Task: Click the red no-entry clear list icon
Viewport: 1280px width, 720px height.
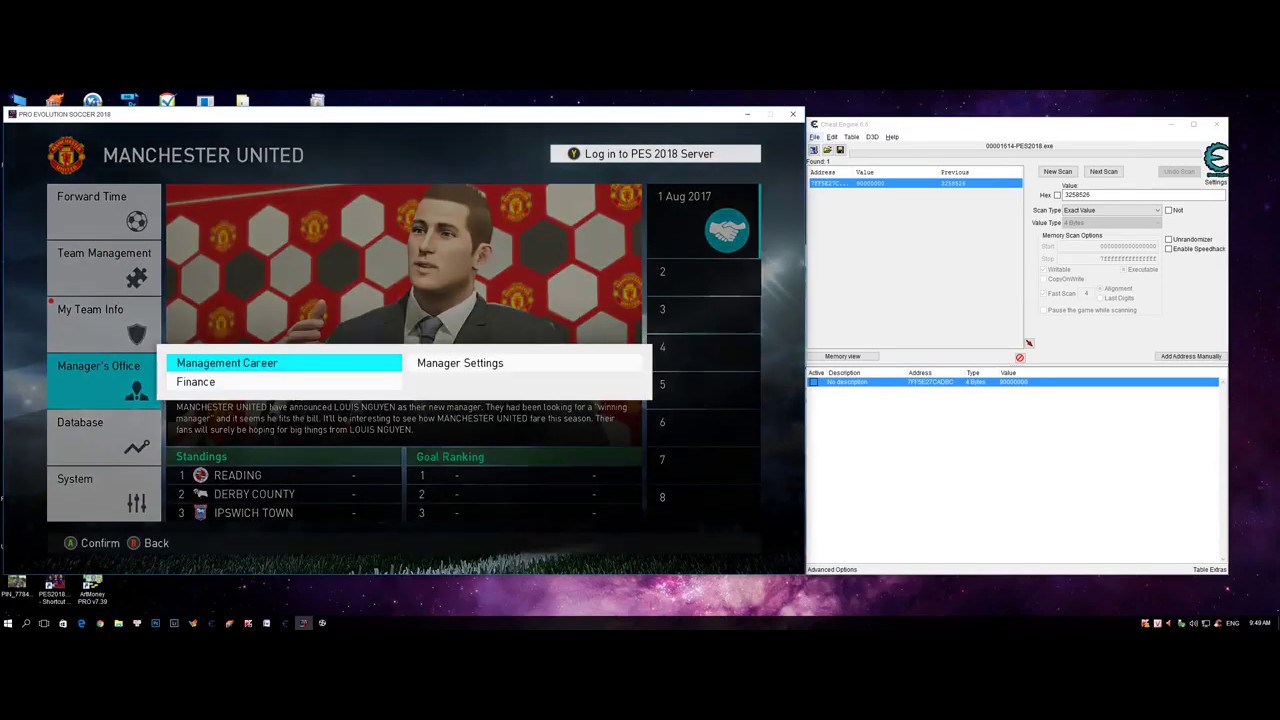Action: [1020, 357]
